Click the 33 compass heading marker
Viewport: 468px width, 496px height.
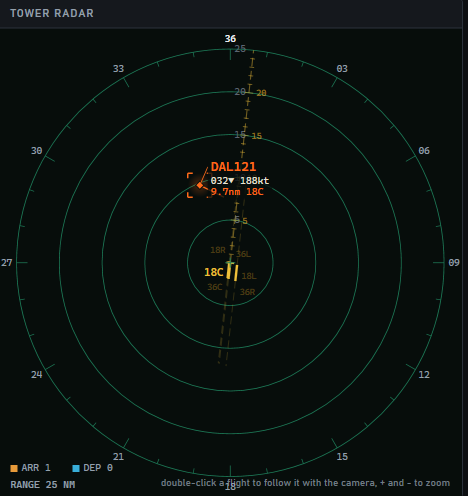118,69
